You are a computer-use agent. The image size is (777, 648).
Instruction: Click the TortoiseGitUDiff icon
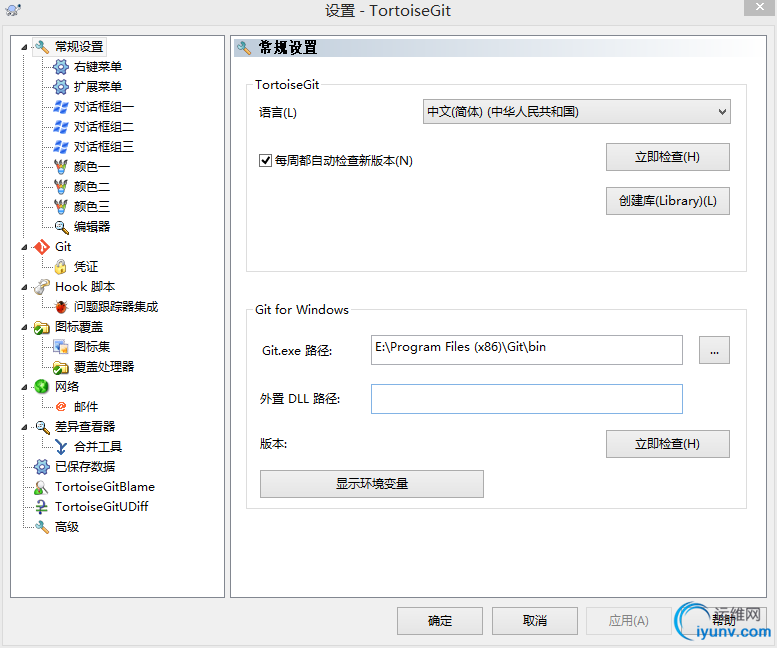[42, 507]
